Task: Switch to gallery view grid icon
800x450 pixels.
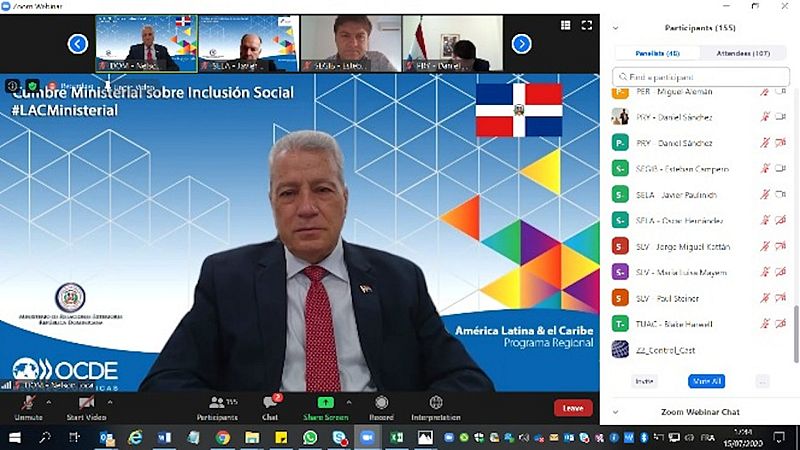Action: pos(565,25)
